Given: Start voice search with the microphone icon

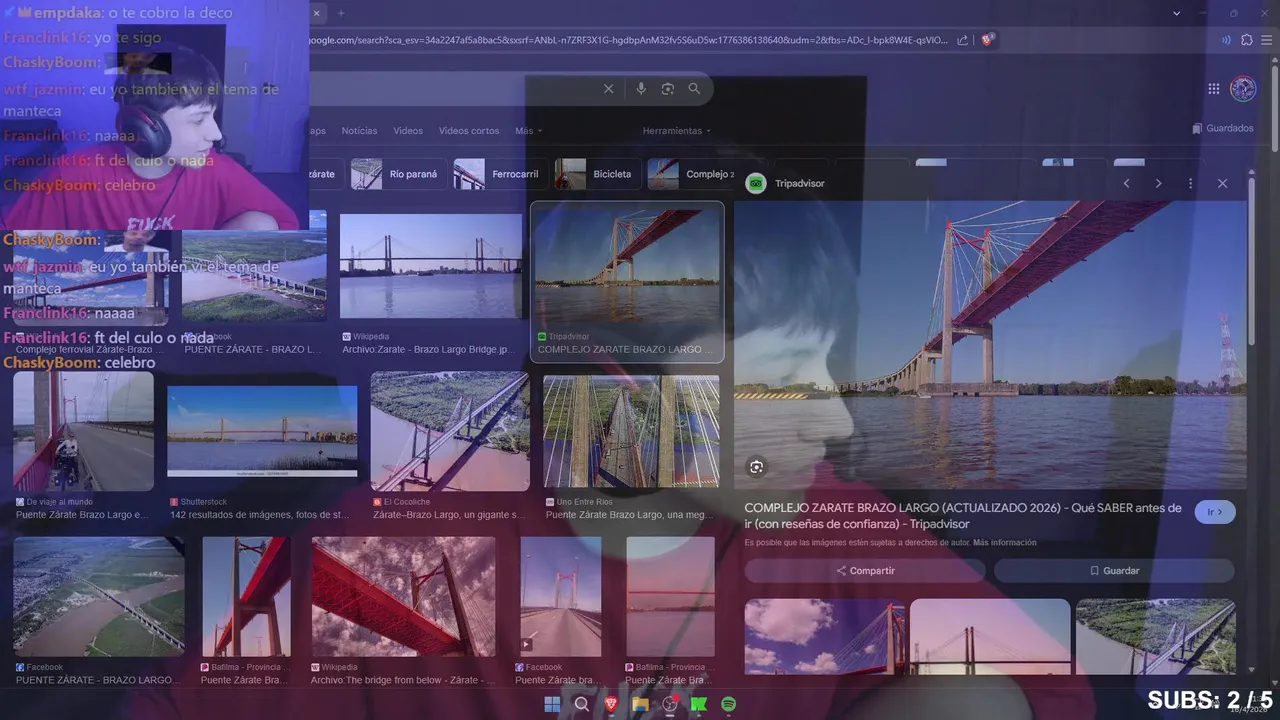Looking at the screenshot, I should click(641, 89).
